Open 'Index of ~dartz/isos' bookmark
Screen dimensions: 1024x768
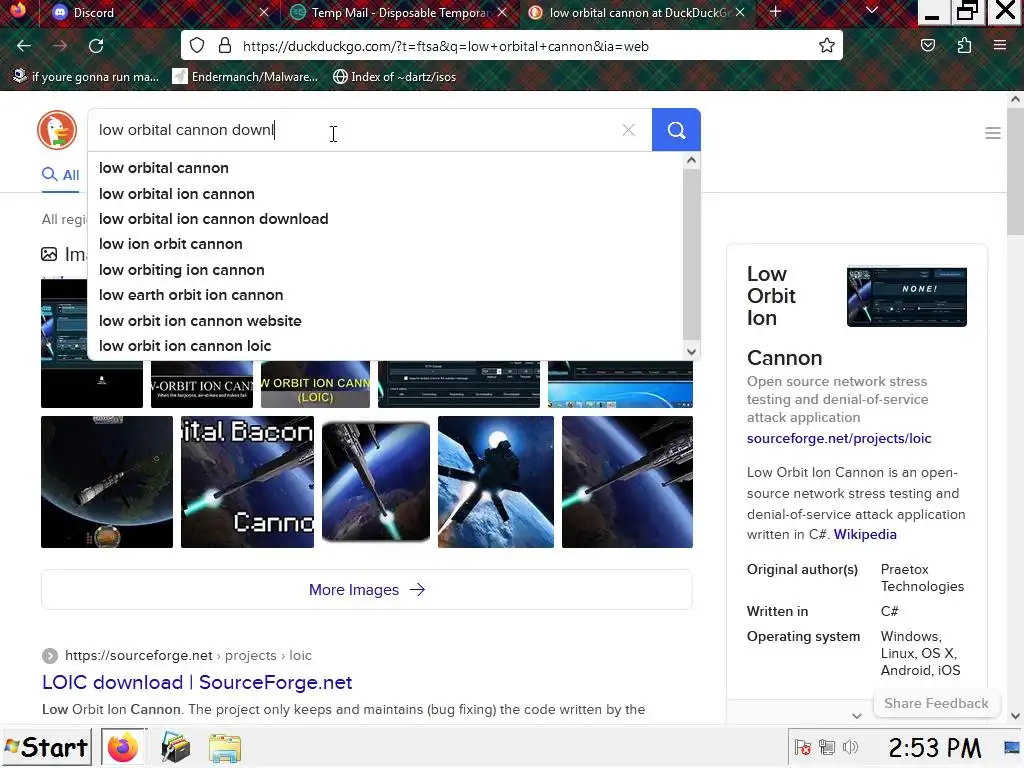point(394,77)
